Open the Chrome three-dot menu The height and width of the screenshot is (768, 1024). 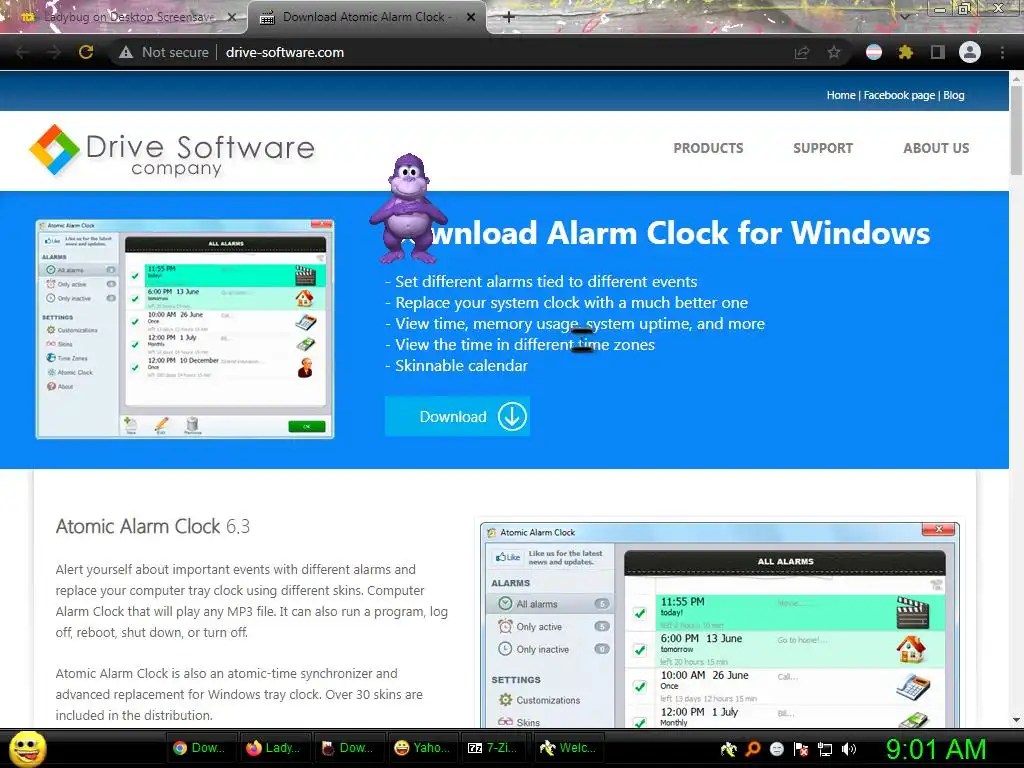(x=1002, y=52)
